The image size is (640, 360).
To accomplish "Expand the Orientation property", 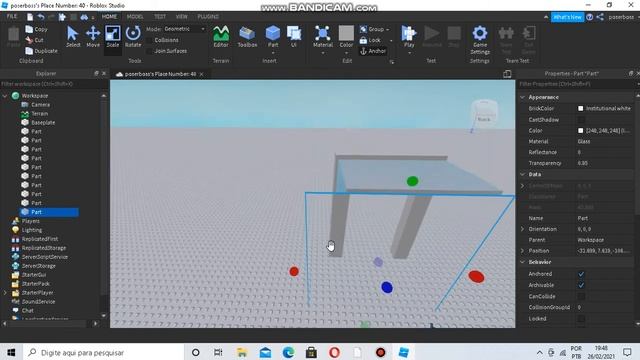I will pyautogui.click(x=522, y=229).
